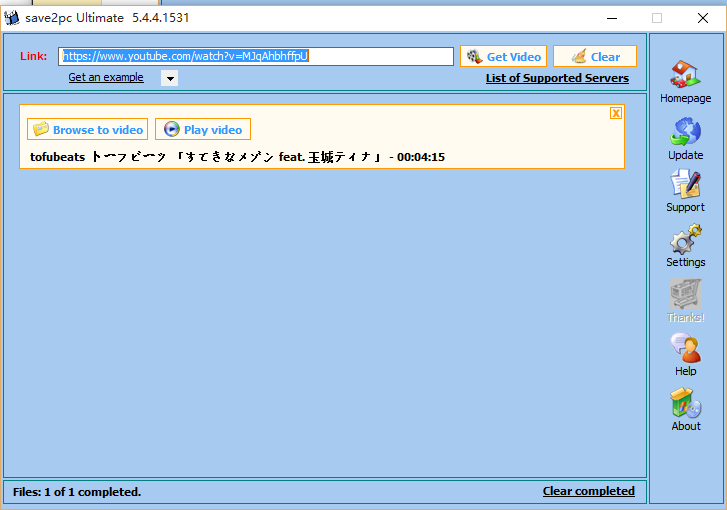Click the Play video button

pos(203,129)
